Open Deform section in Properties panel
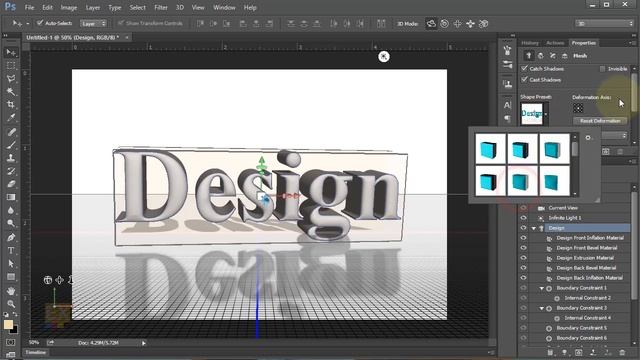Screen dimensions: 640x360 (540, 56)
